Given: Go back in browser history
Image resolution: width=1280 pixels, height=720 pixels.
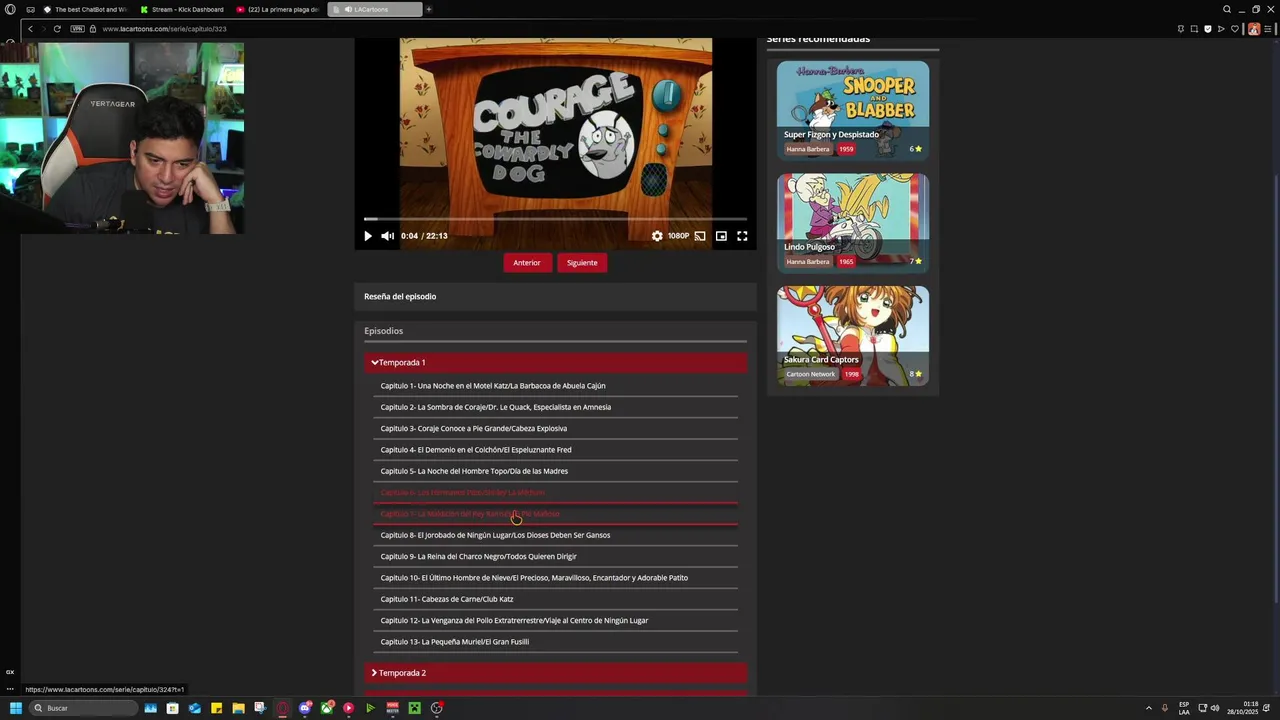Looking at the screenshot, I should tap(30, 29).
